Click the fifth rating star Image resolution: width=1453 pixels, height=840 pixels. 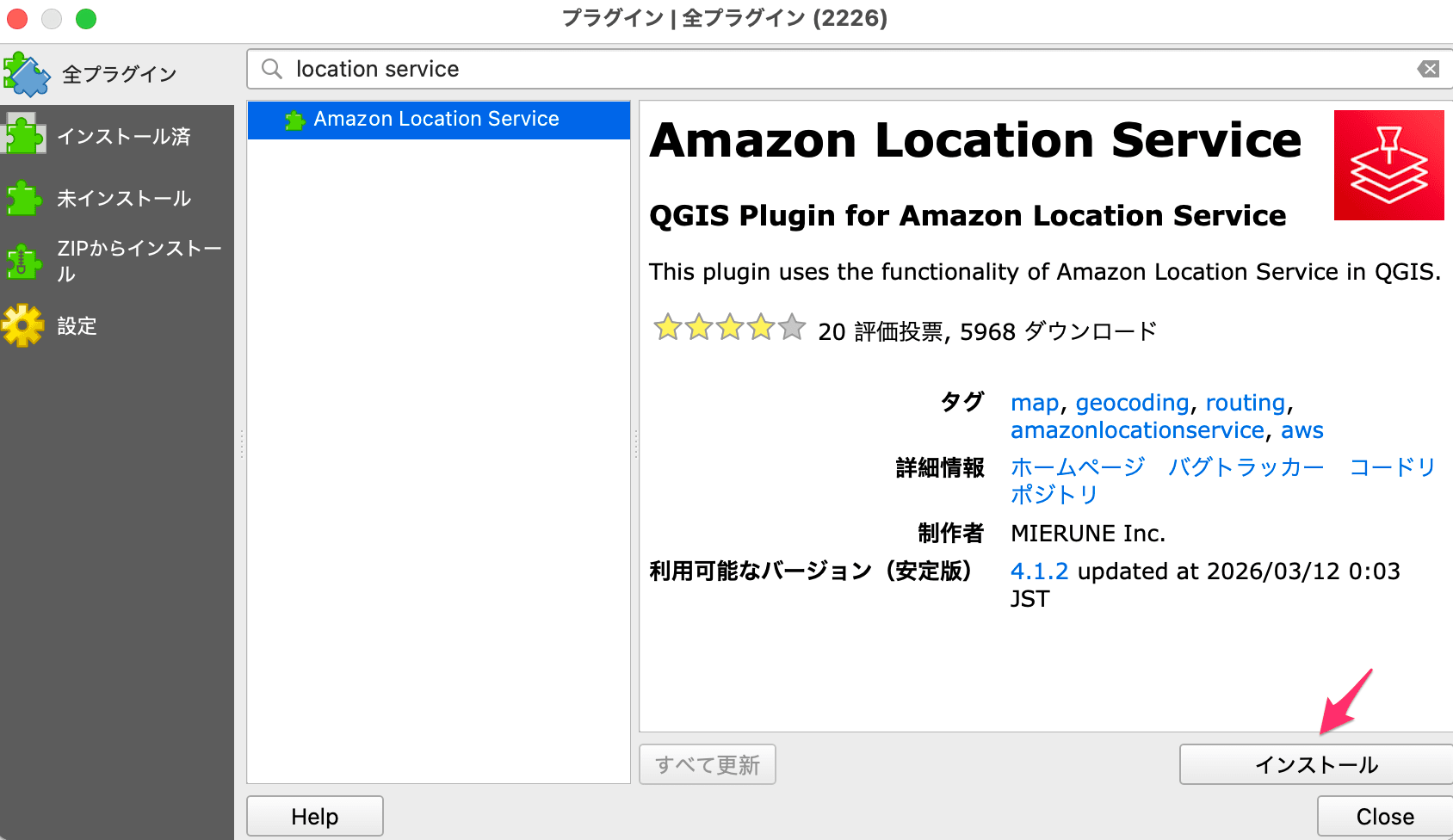click(791, 328)
